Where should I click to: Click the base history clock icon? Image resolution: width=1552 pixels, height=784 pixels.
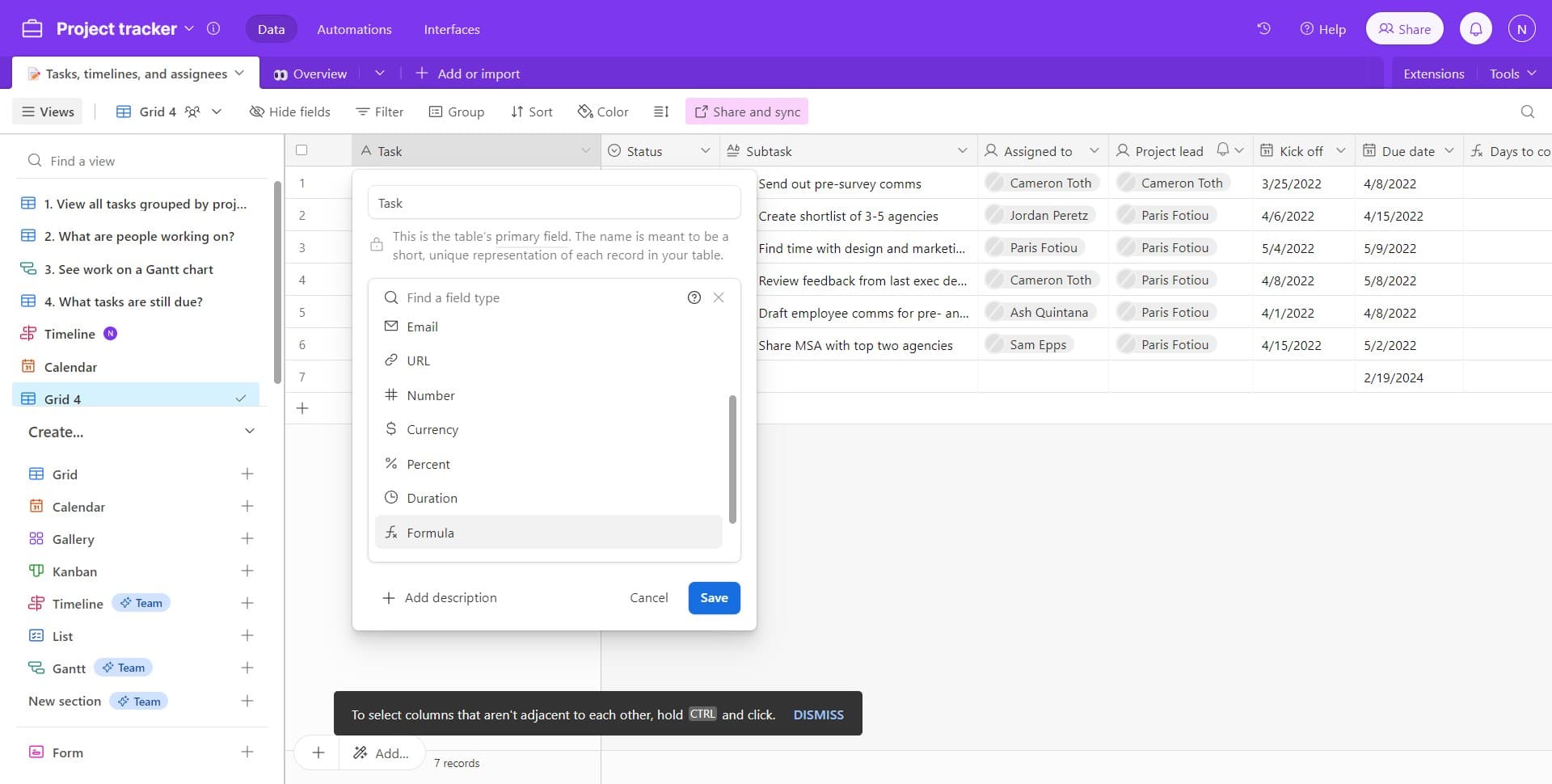pyautogui.click(x=1263, y=28)
